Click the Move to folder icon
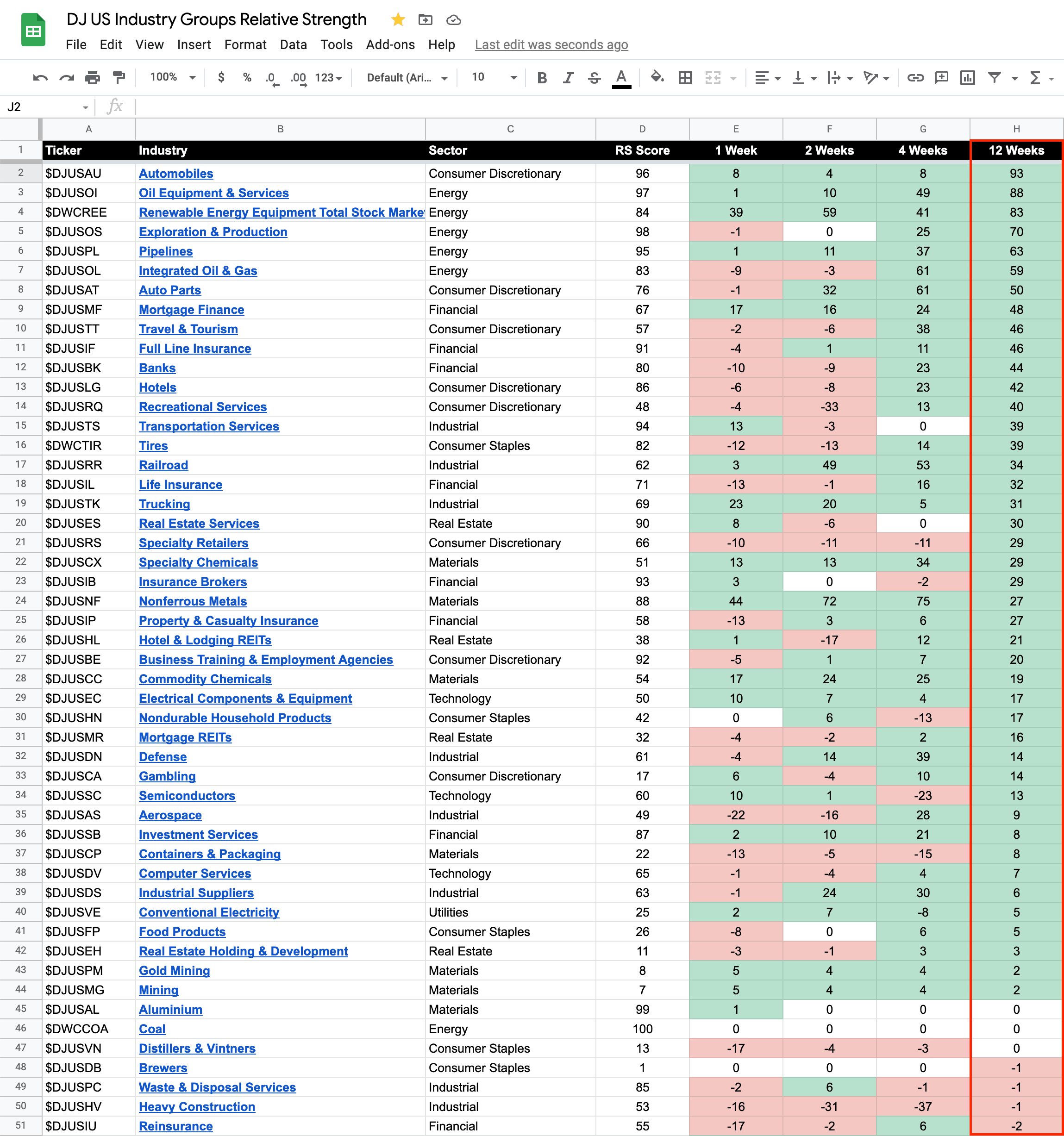 click(425, 20)
